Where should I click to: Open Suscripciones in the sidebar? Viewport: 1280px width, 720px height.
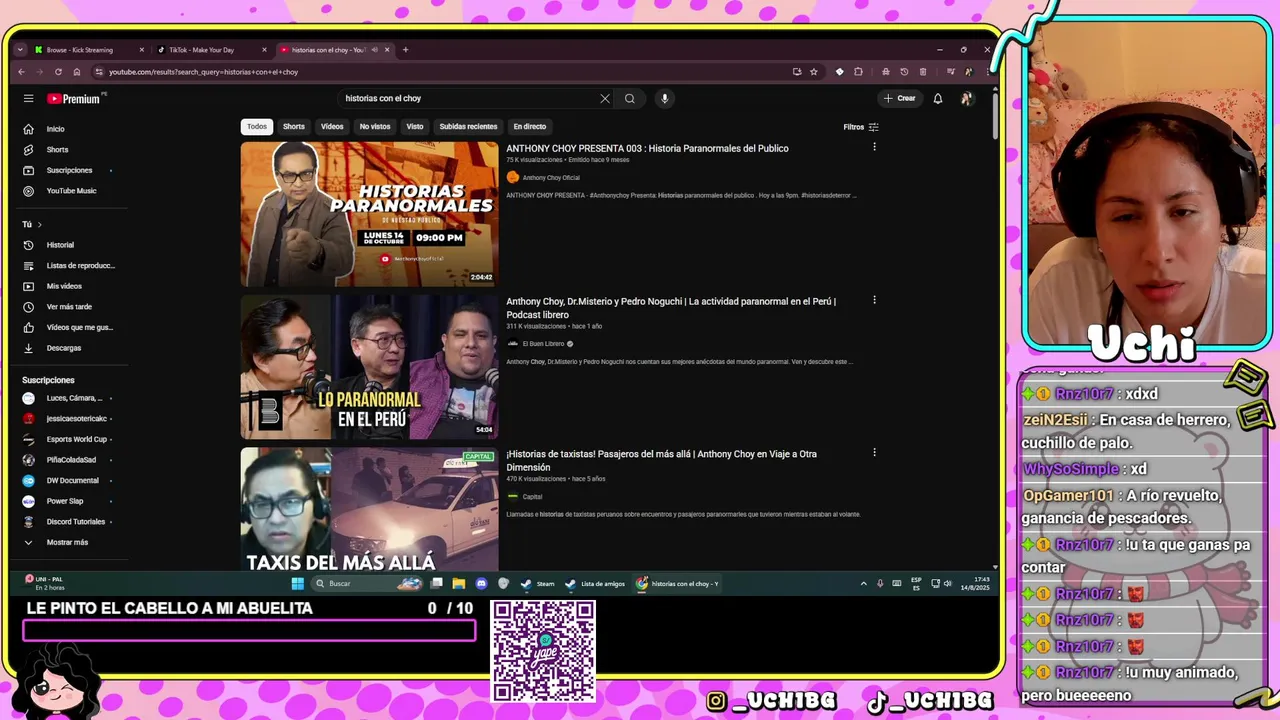click(70, 170)
